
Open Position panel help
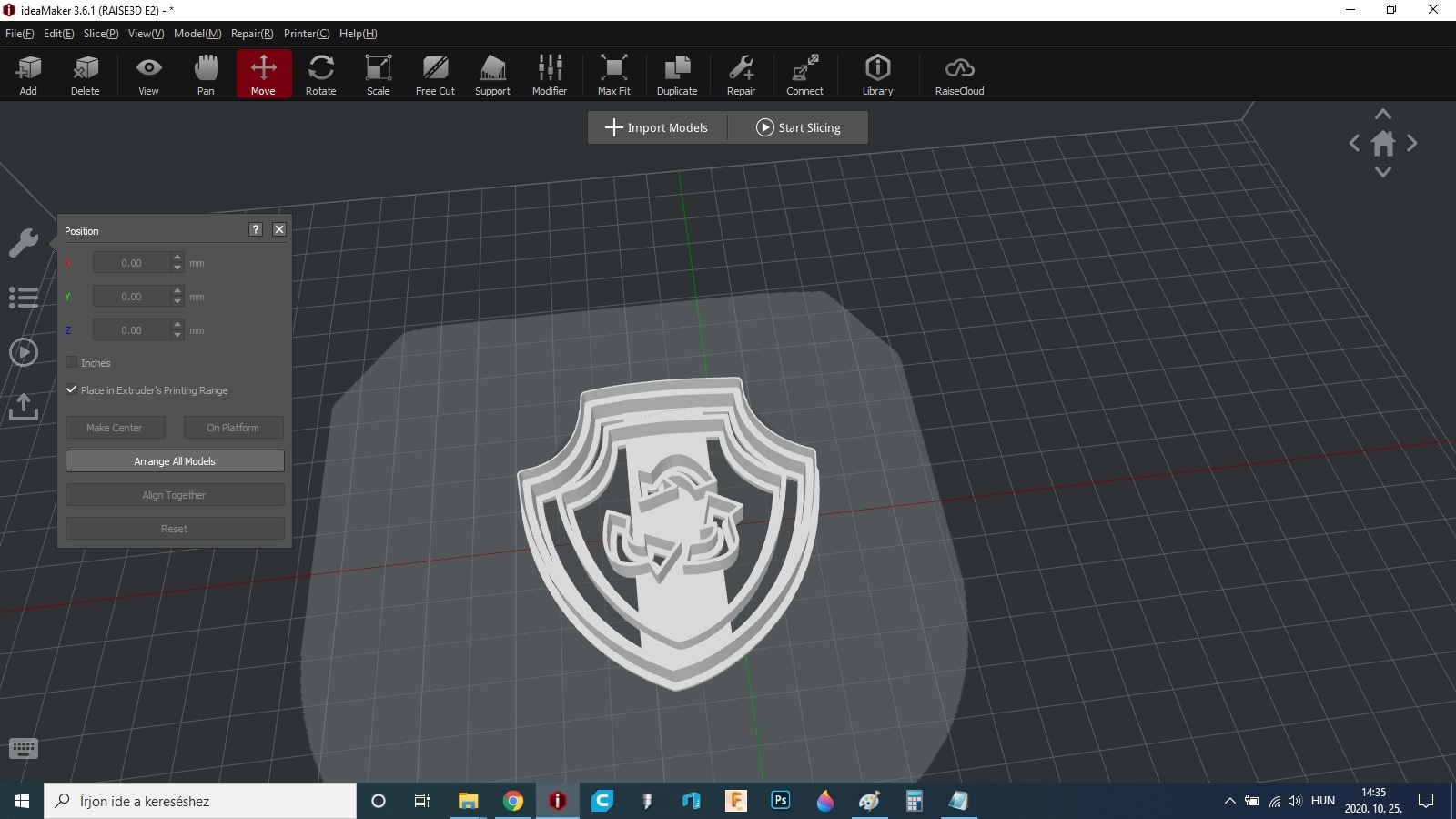(256, 229)
